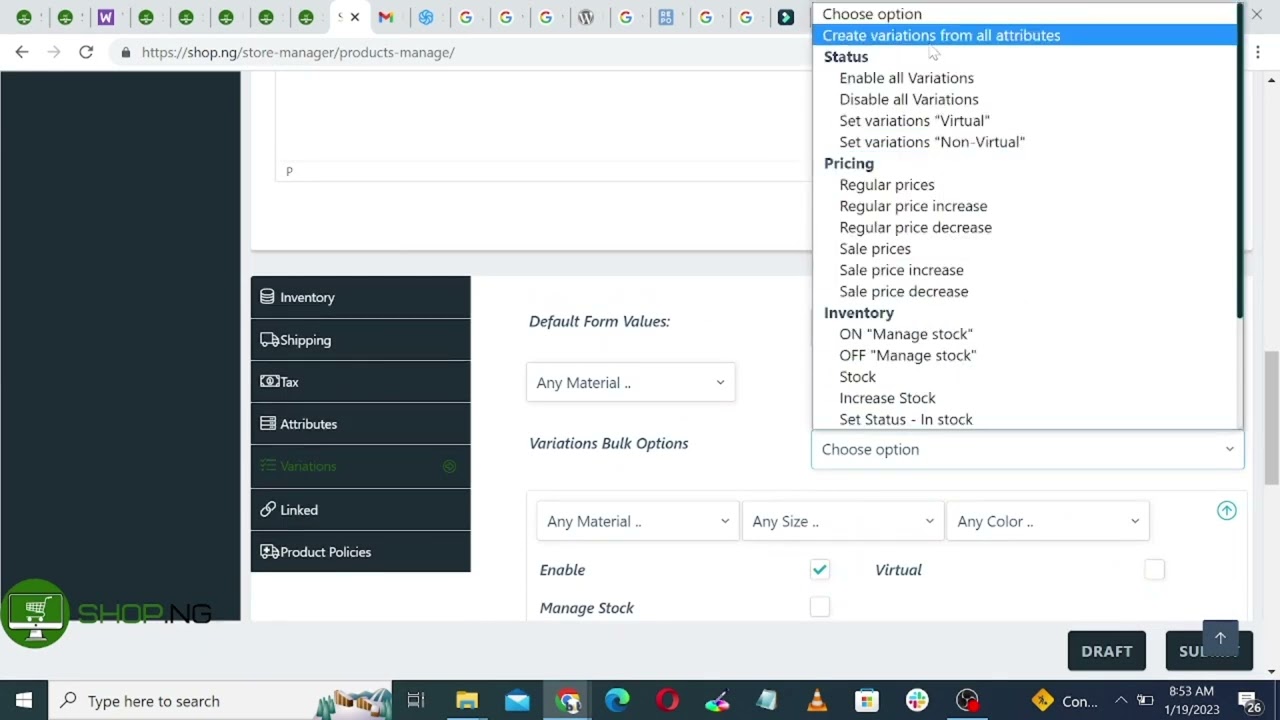The width and height of the screenshot is (1280, 720).
Task: Click scroll-to-top arrow button
Action: click(x=1220, y=638)
